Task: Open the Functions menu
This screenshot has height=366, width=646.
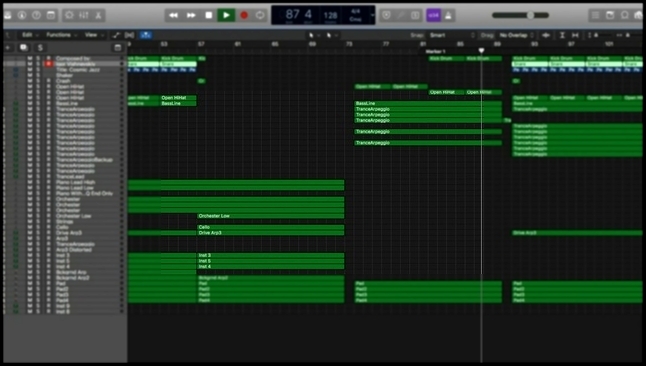Action: [61, 35]
